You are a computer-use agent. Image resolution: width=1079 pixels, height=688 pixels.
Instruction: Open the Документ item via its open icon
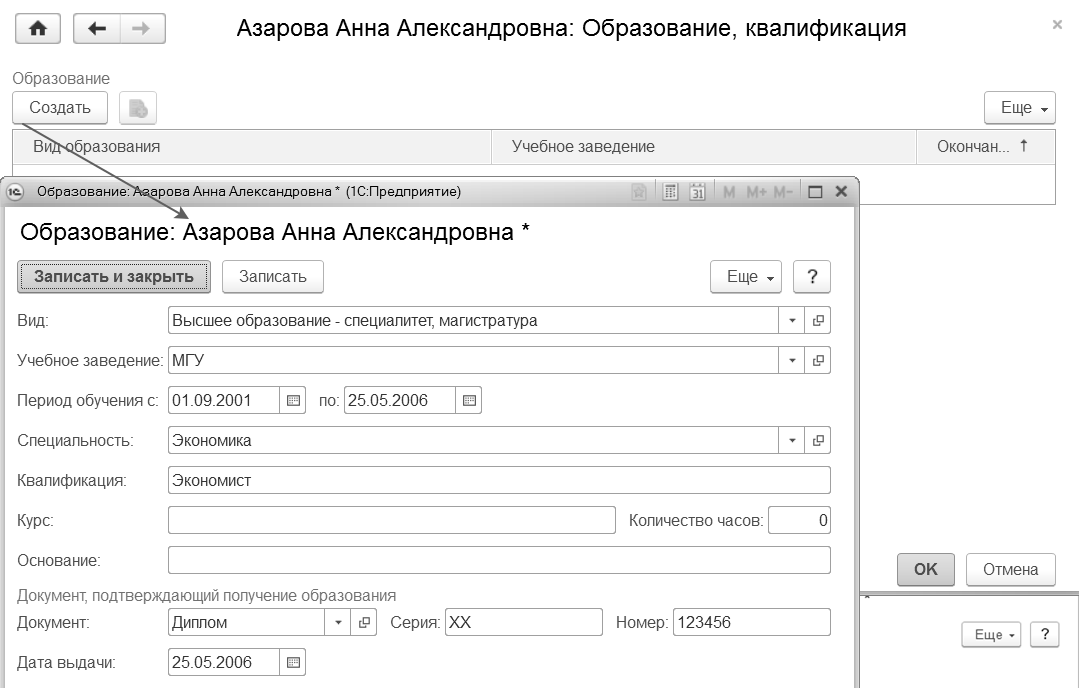tap(364, 623)
